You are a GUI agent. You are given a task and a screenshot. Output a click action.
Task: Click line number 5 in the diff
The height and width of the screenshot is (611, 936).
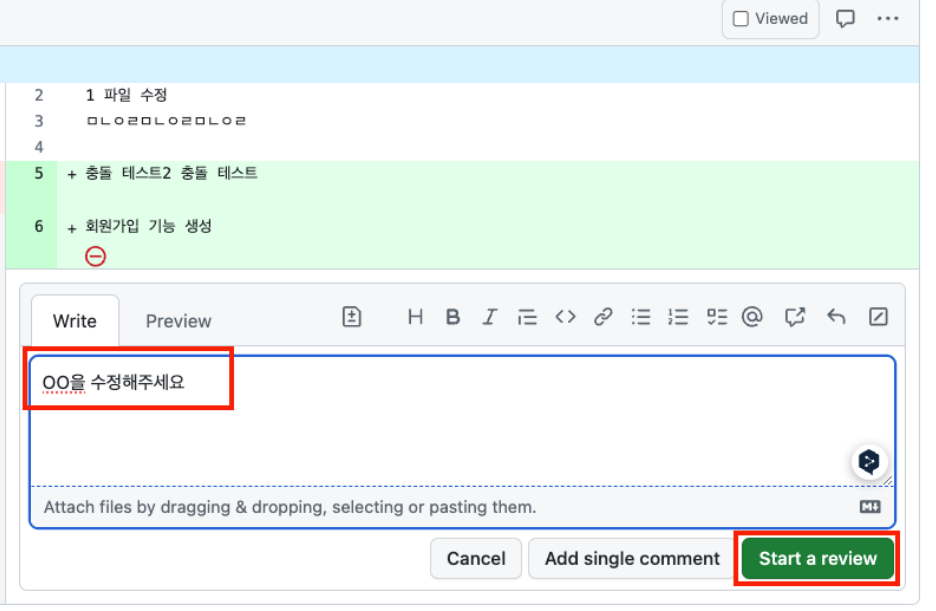click(x=39, y=174)
